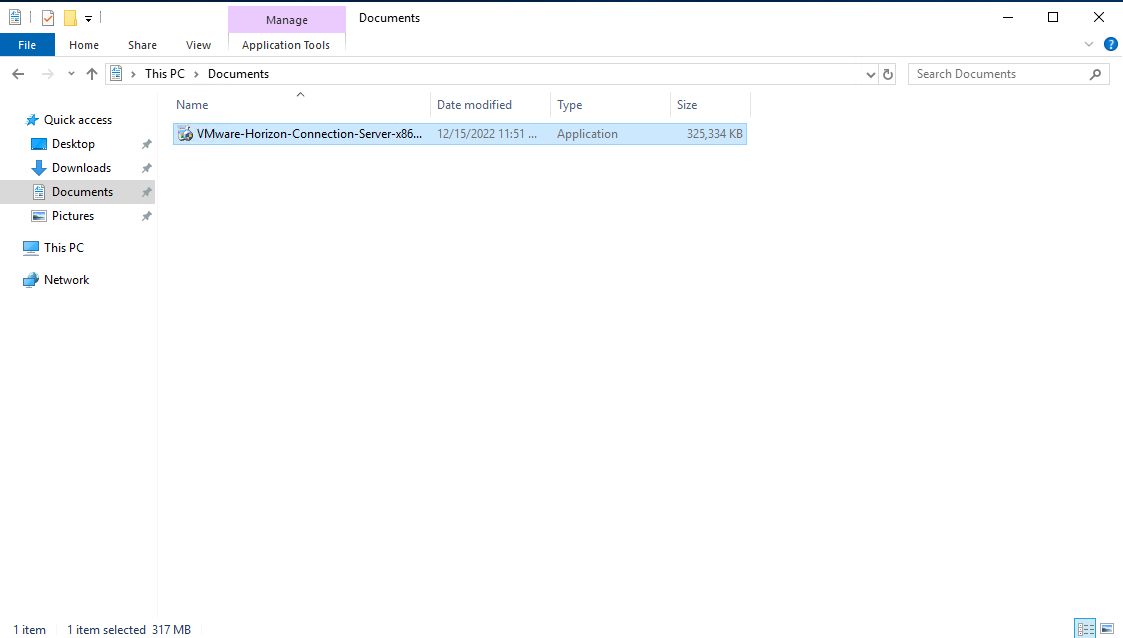Sort by Date modified column header
The height and width of the screenshot is (638, 1123).
click(x=490, y=105)
